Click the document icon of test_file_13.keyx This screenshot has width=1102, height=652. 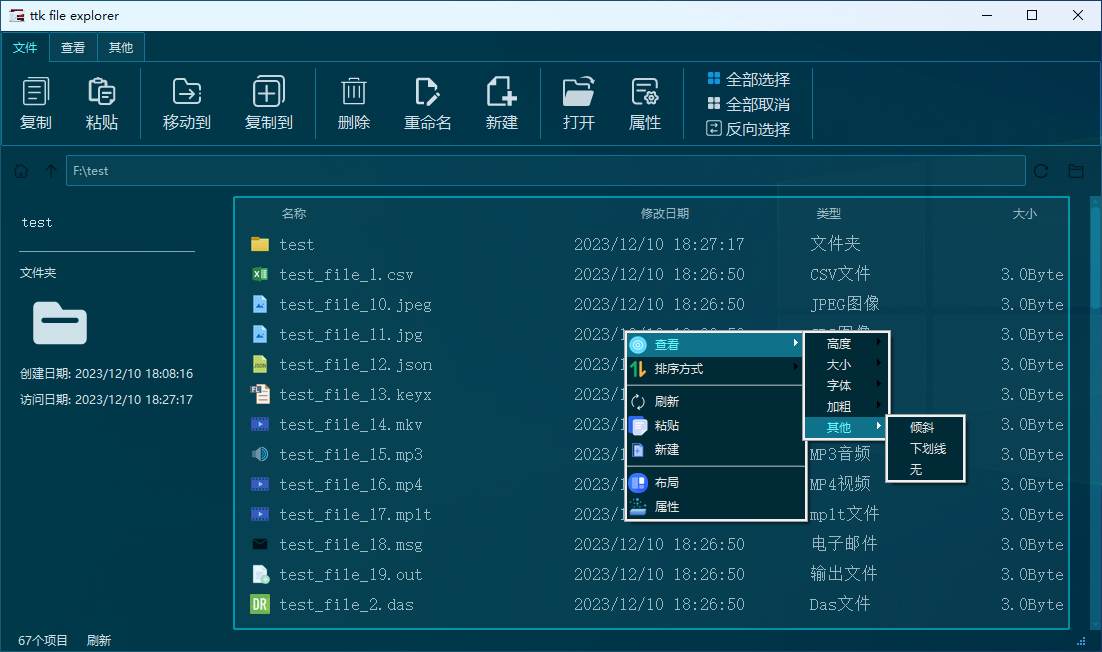tap(260, 394)
